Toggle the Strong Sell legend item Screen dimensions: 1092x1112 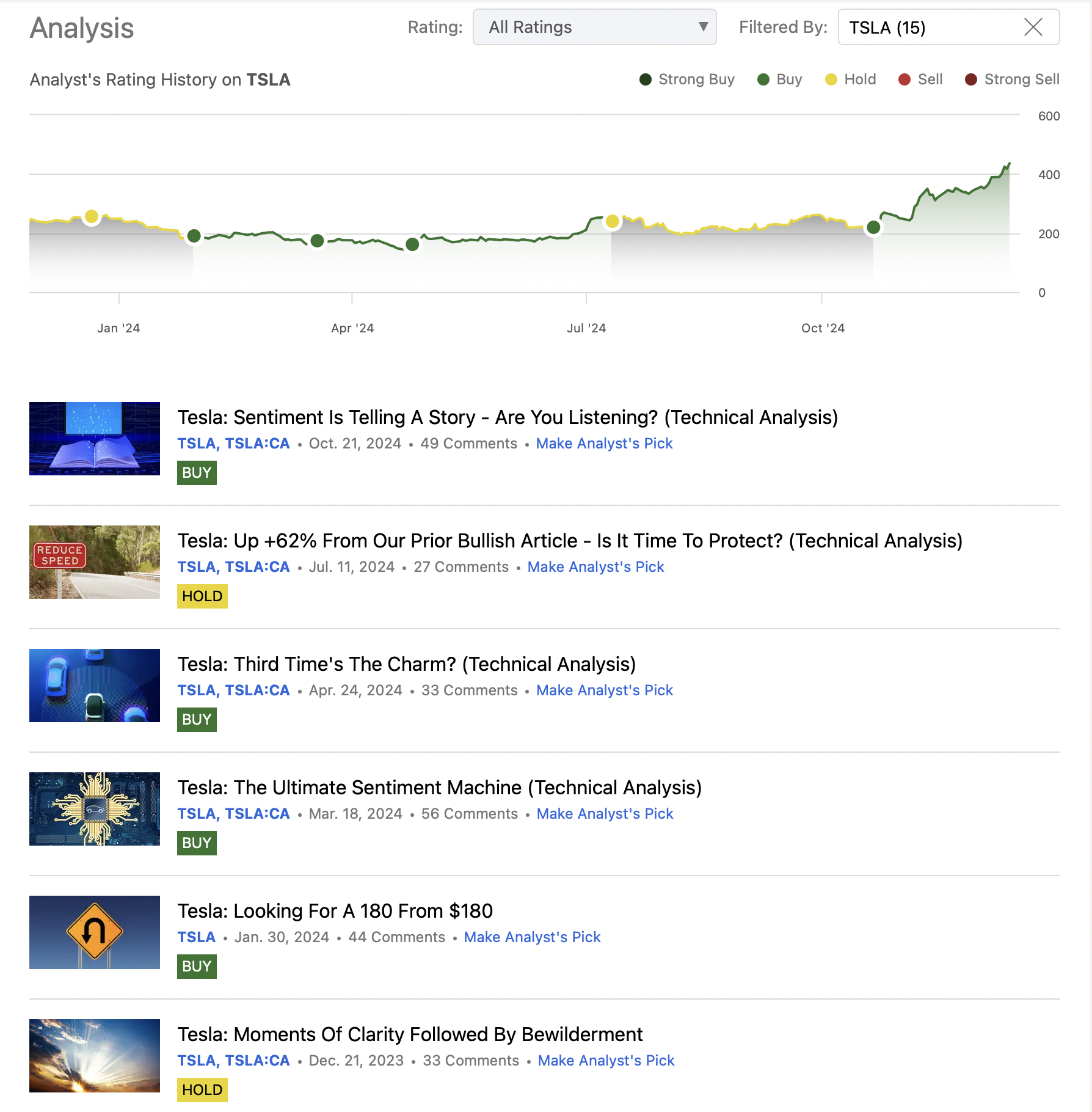pos(1013,79)
